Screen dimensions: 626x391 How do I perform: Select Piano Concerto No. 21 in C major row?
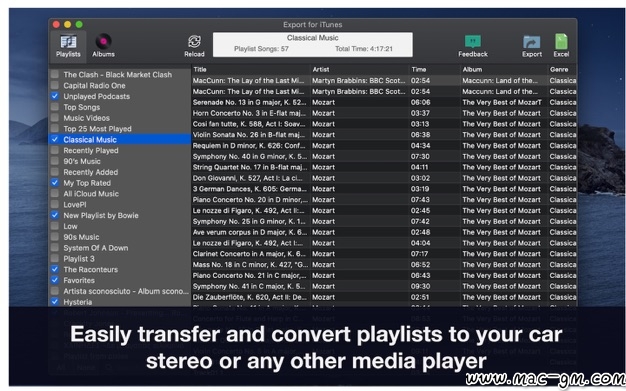(384, 275)
